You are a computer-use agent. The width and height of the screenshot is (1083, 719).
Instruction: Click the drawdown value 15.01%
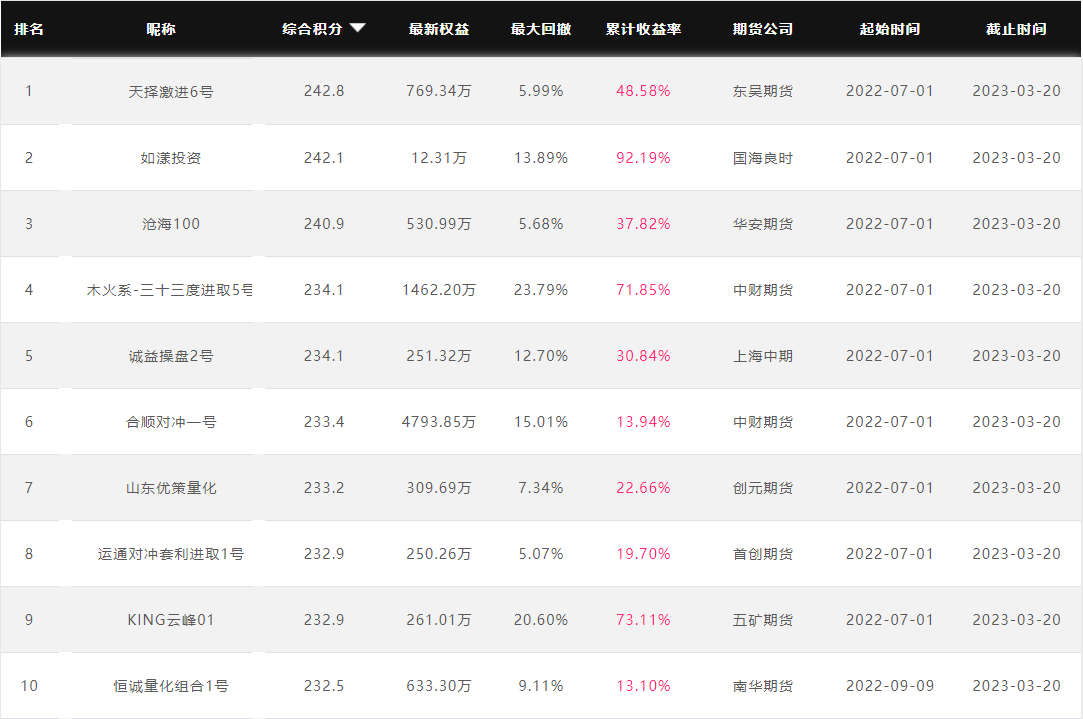pyautogui.click(x=541, y=421)
